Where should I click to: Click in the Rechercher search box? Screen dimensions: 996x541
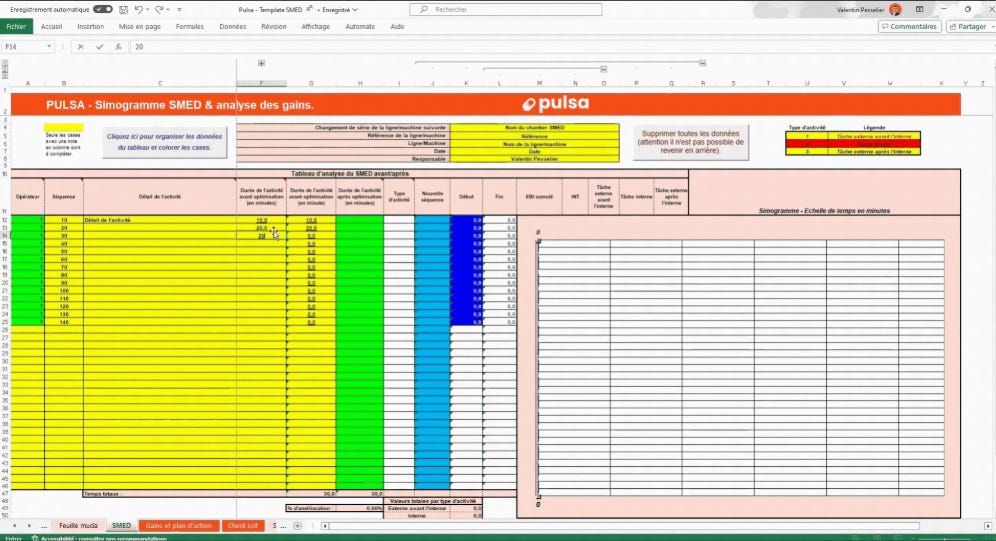pos(506,10)
